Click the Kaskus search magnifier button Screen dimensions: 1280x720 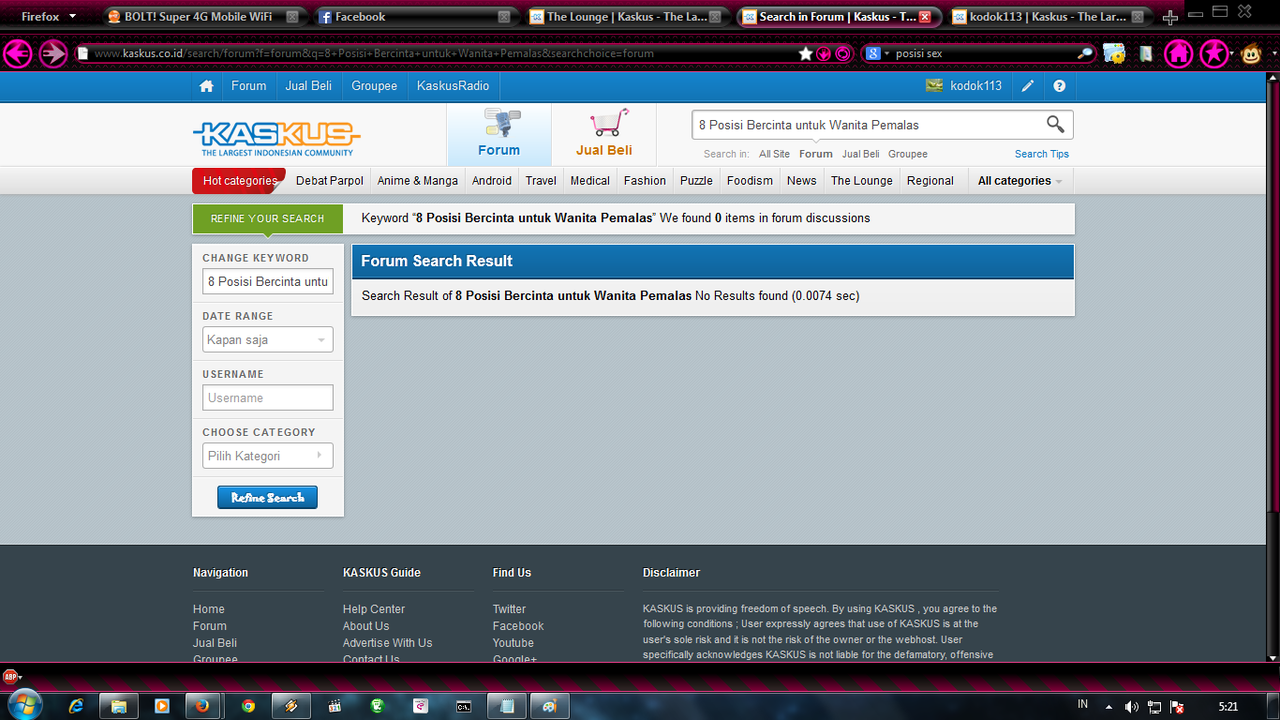coord(1055,124)
